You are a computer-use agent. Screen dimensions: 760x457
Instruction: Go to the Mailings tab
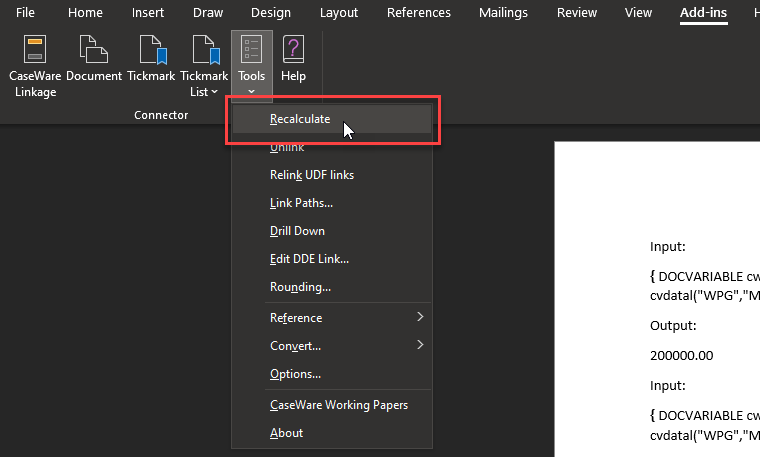coord(503,13)
